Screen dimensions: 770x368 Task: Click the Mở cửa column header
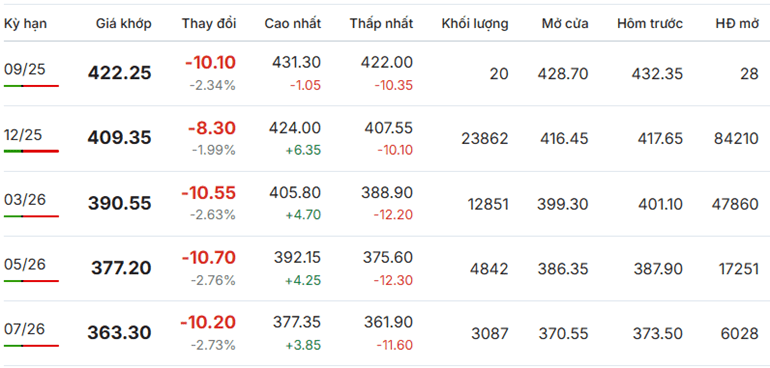point(565,24)
